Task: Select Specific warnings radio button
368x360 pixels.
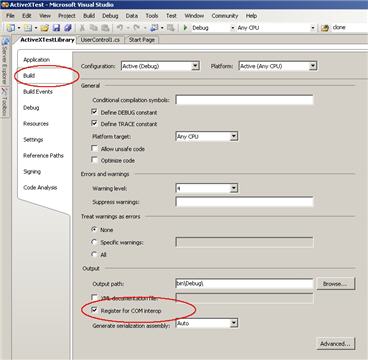Action: 94,242
